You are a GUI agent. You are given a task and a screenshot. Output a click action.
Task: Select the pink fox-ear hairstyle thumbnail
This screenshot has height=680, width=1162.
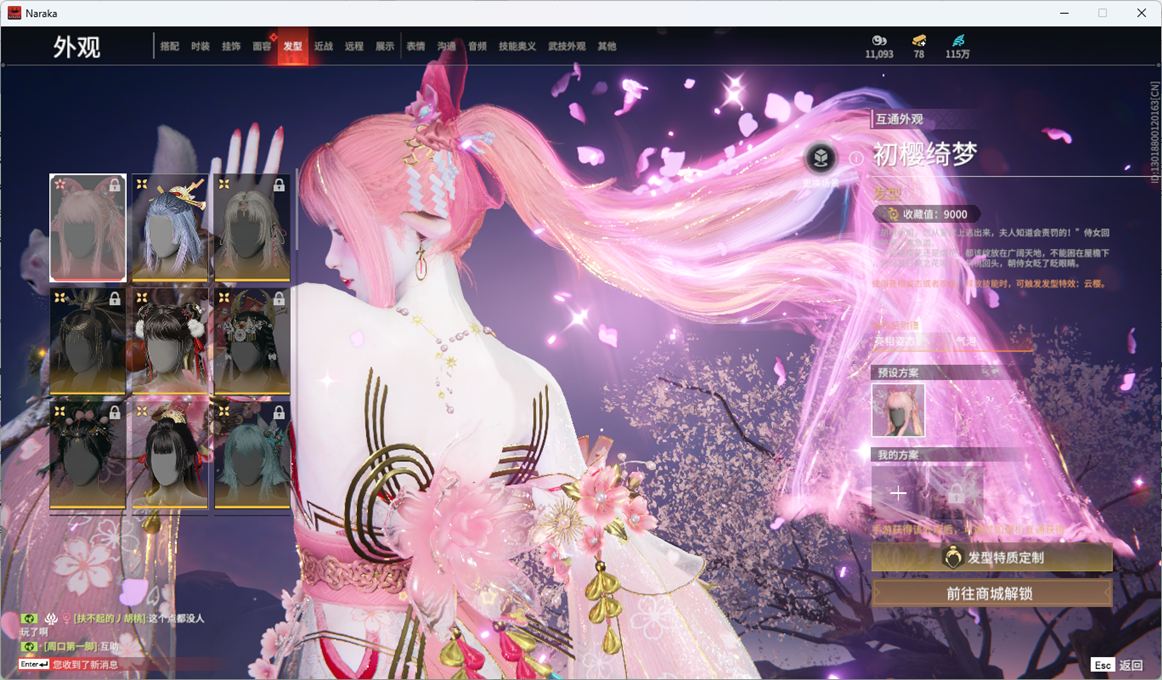click(x=87, y=228)
